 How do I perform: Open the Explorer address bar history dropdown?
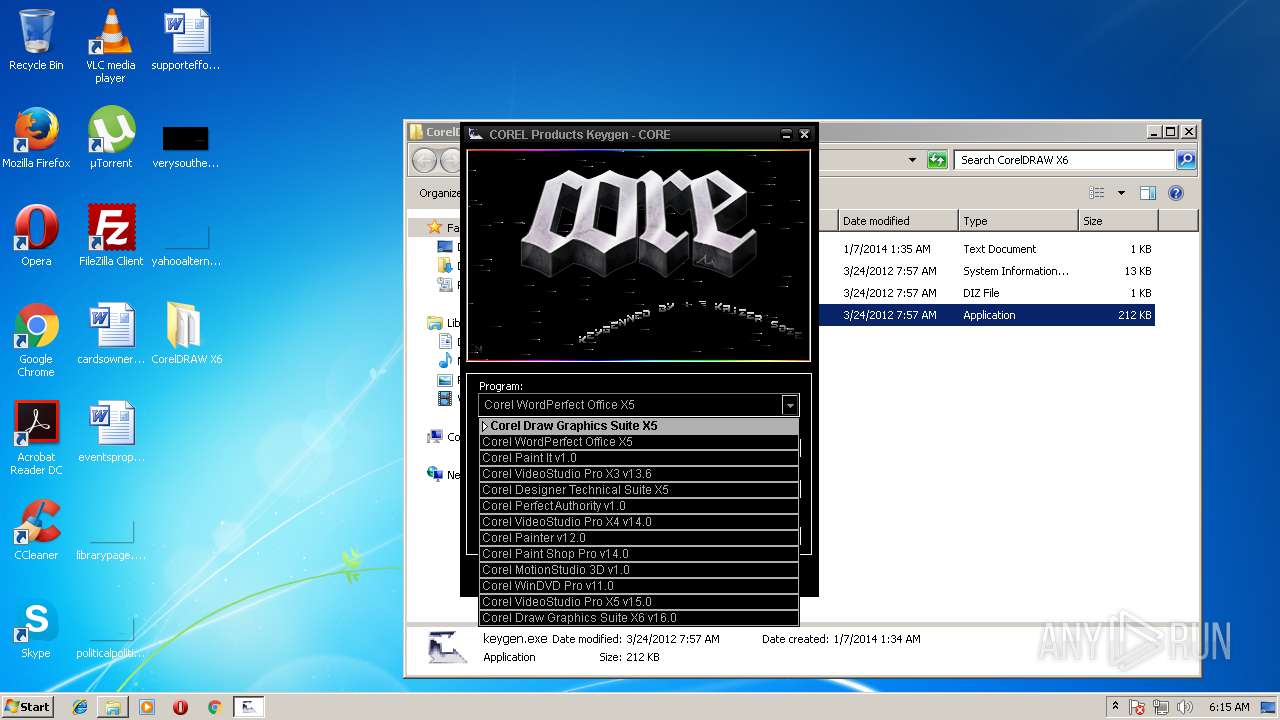click(912, 160)
